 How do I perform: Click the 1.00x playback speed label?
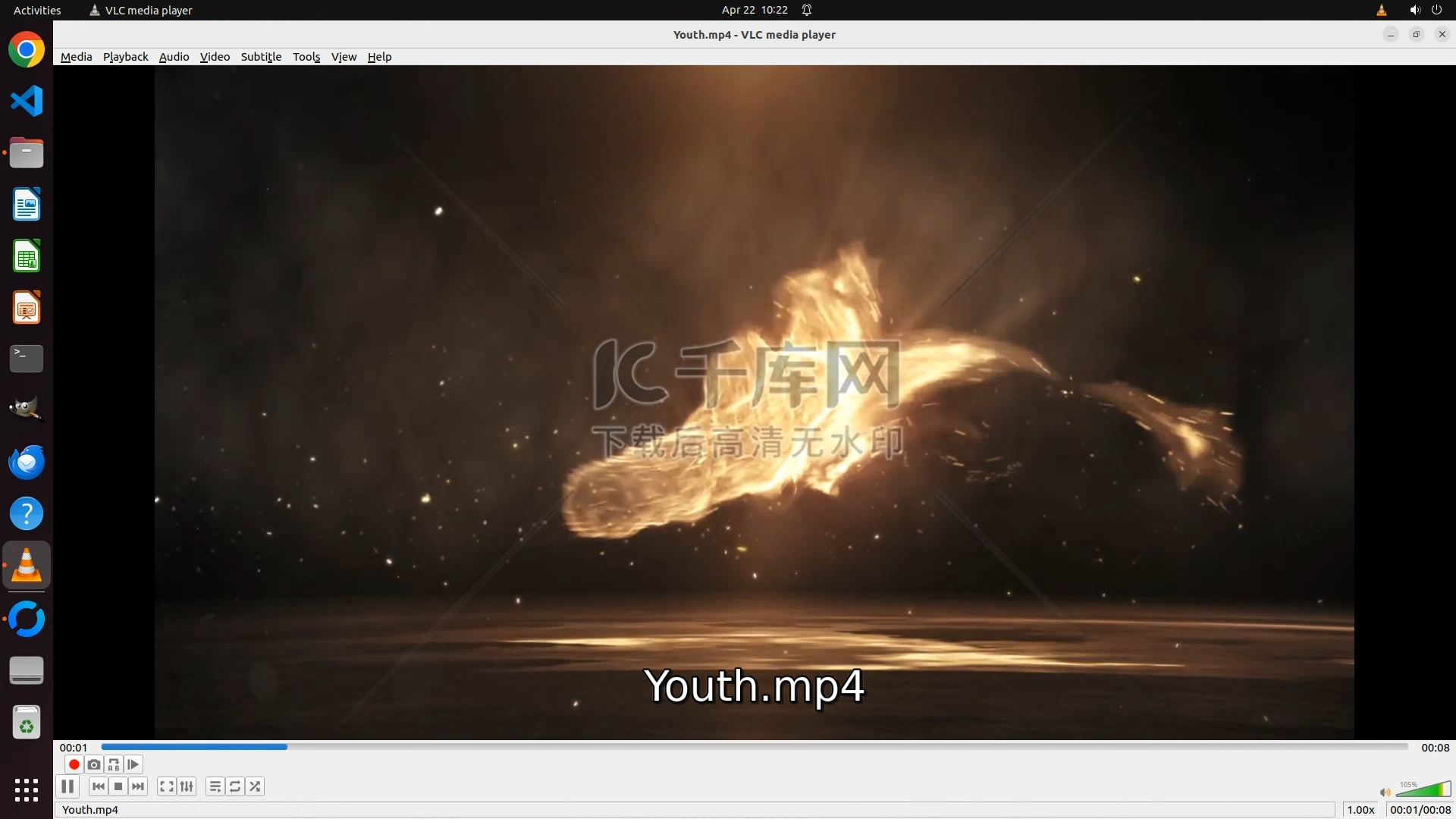(x=1360, y=810)
